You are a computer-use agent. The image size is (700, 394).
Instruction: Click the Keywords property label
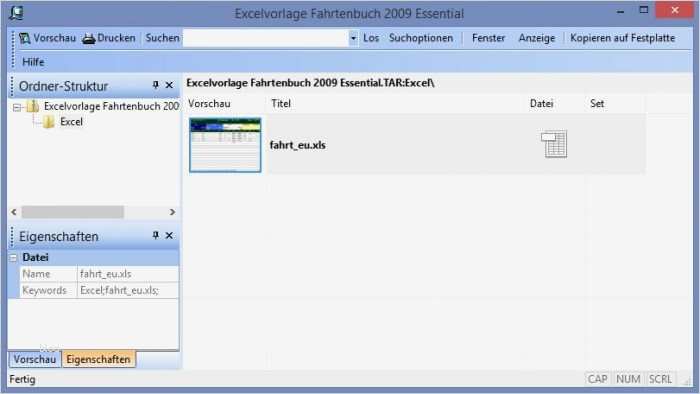(44, 290)
